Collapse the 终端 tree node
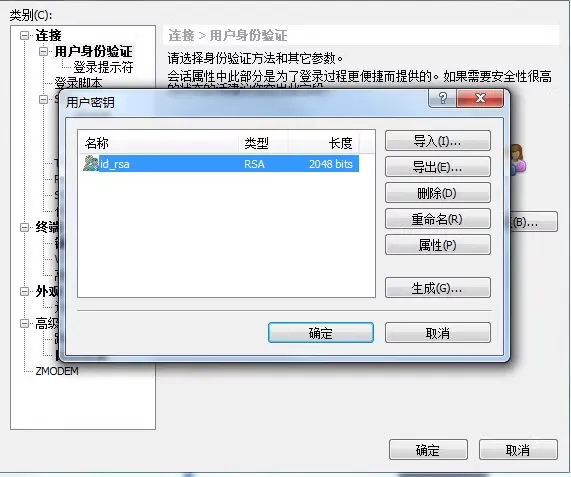This screenshot has width=571, height=477. 24,228
